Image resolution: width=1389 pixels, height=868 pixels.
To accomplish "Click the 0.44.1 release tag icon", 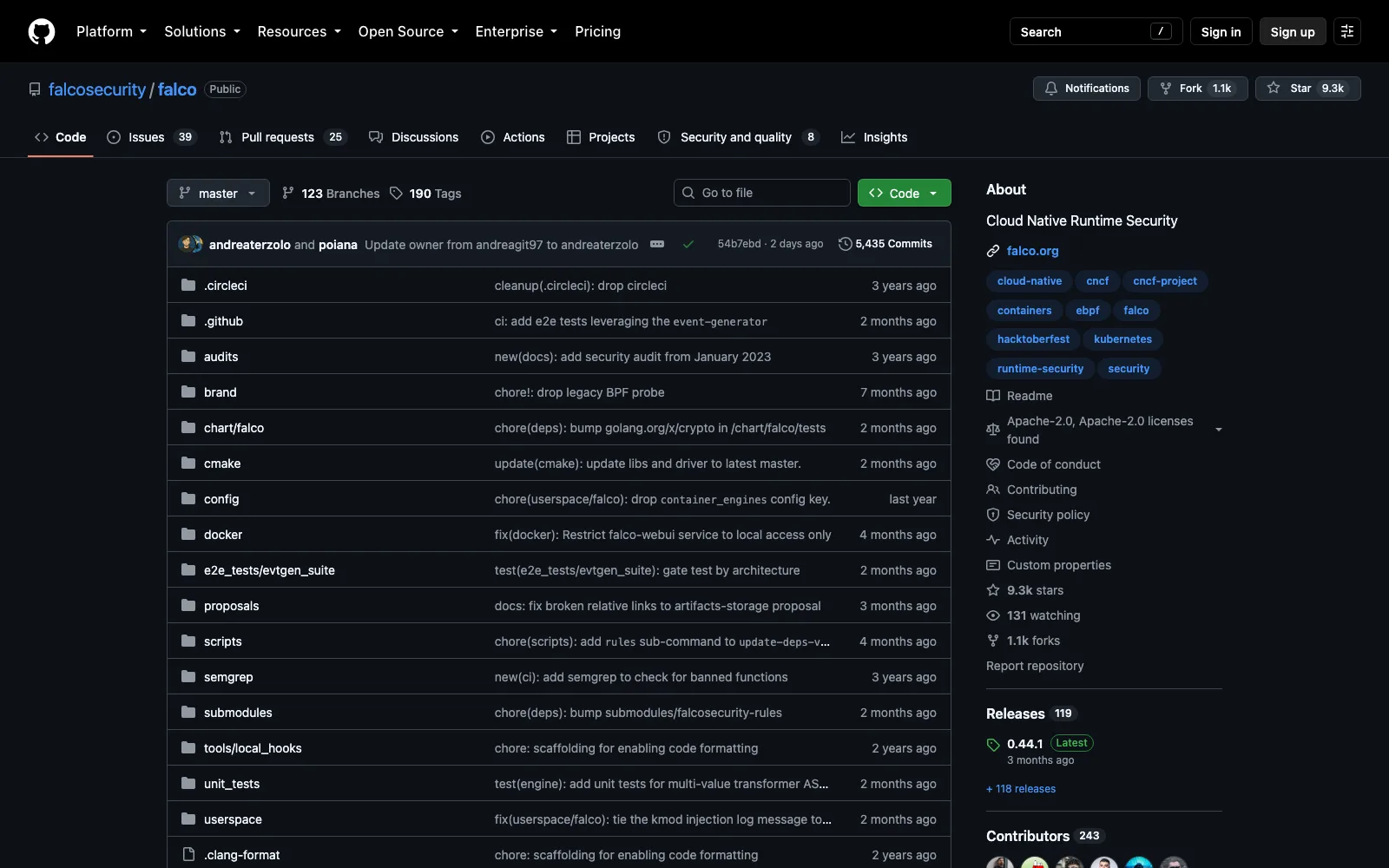I will pos(993,744).
